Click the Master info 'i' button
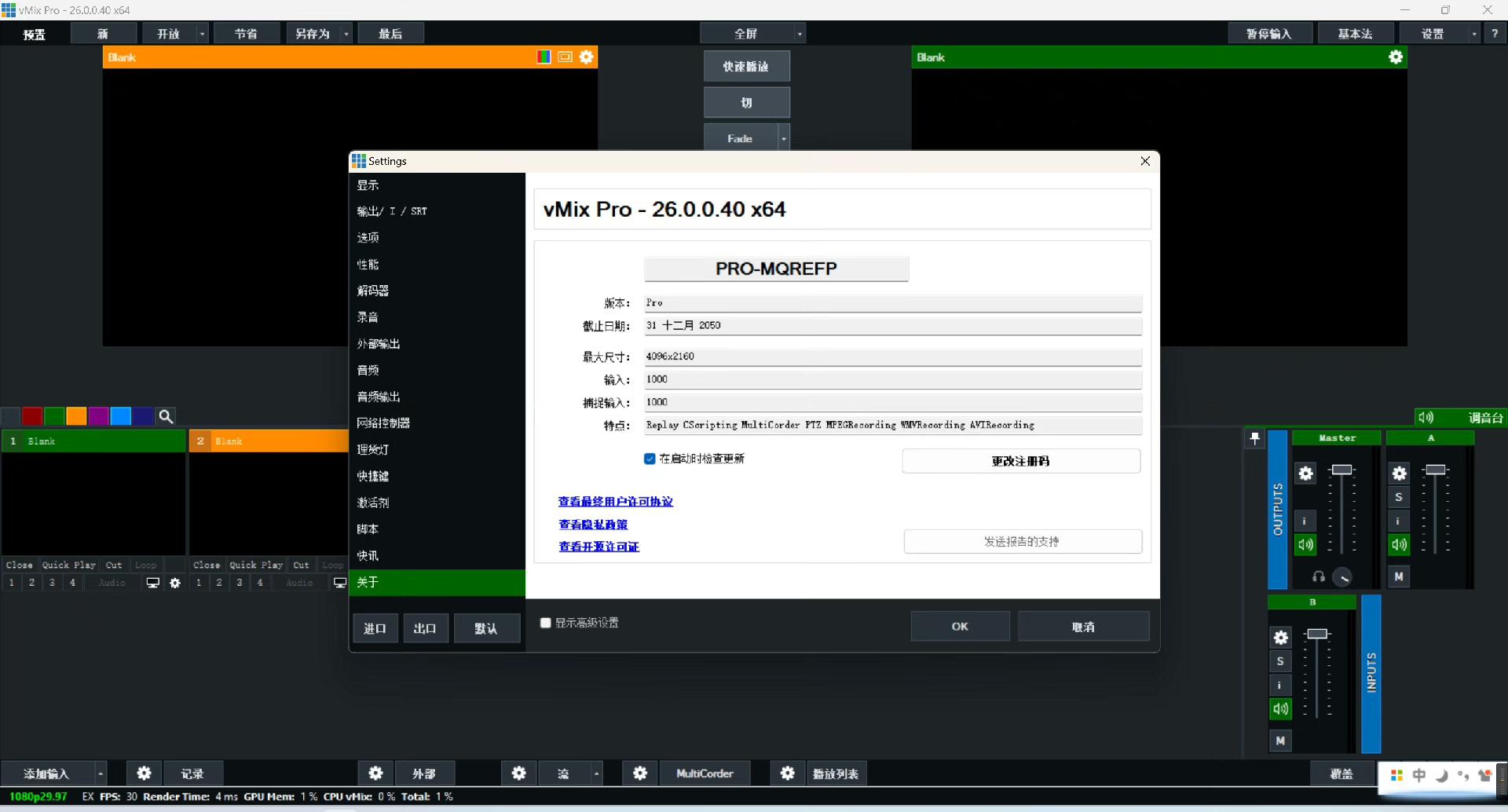1508x812 pixels. coord(1304,521)
